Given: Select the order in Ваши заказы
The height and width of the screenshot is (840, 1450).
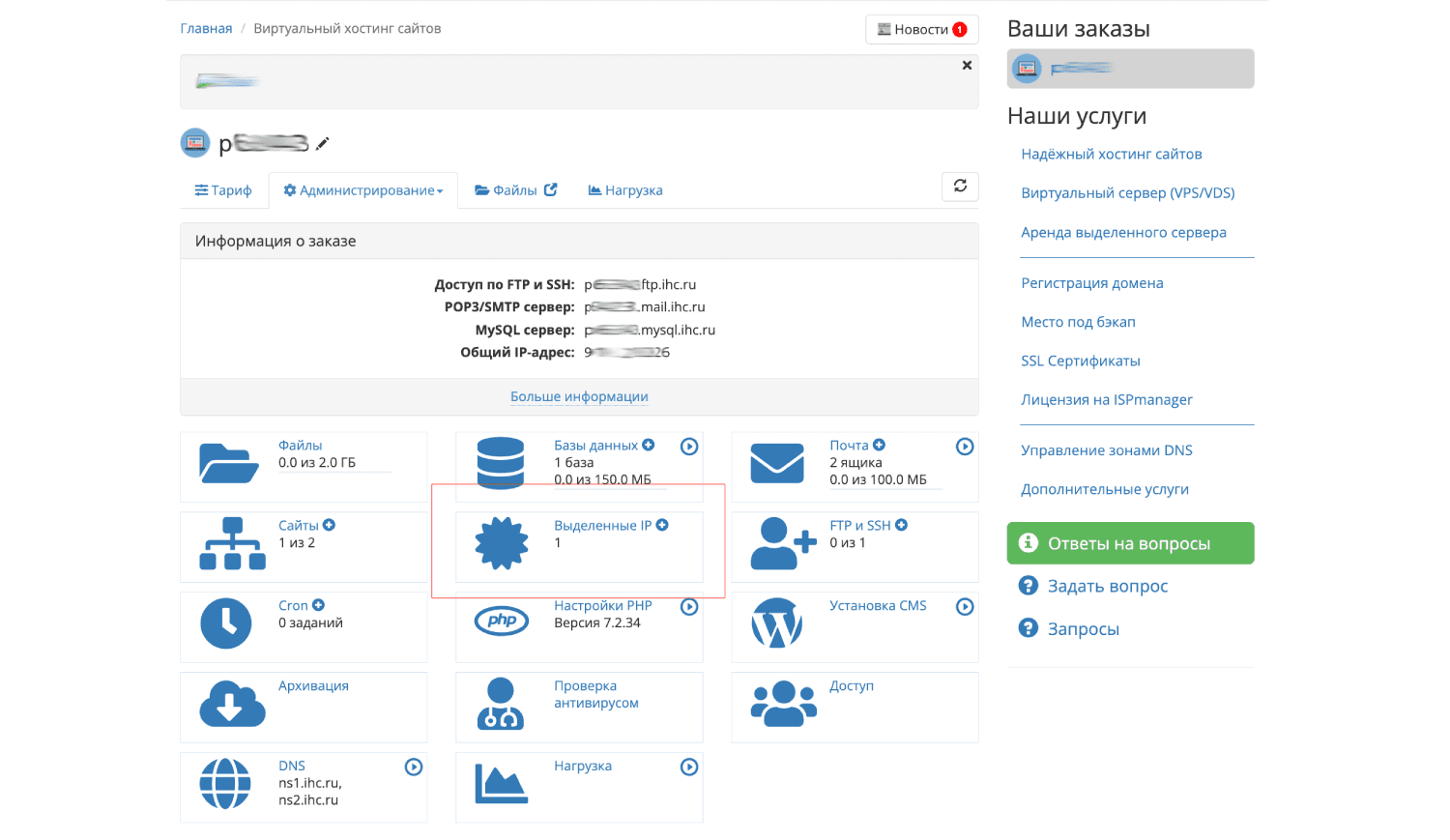Looking at the screenshot, I should pyautogui.click(x=1131, y=69).
